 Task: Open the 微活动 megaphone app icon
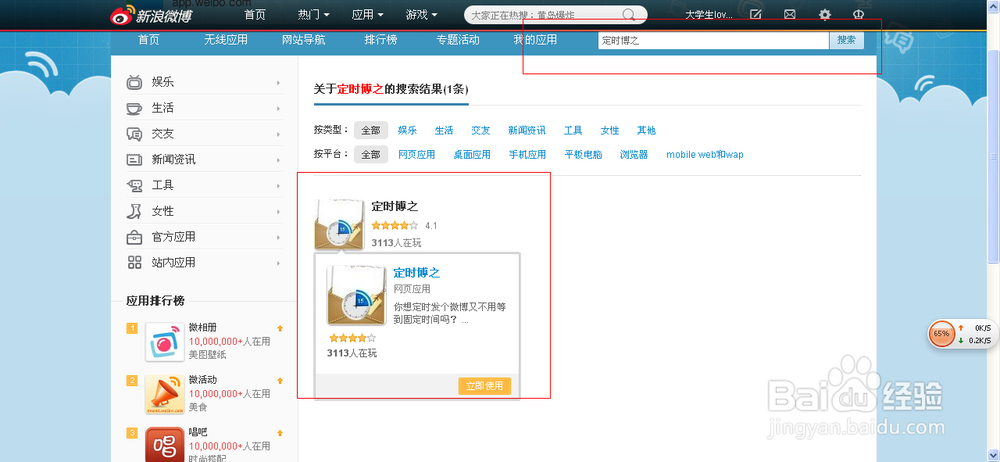[165, 394]
